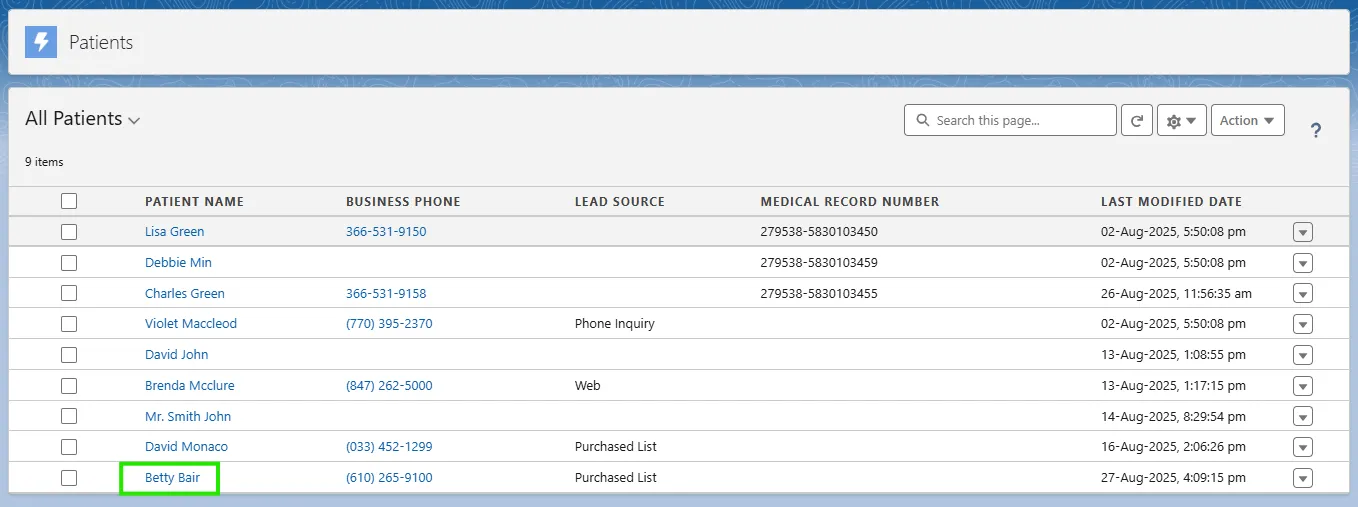Image resolution: width=1358 pixels, height=507 pixels.
Task: Open row actions for Violet Maccleod
Action: click(1302, 324)
